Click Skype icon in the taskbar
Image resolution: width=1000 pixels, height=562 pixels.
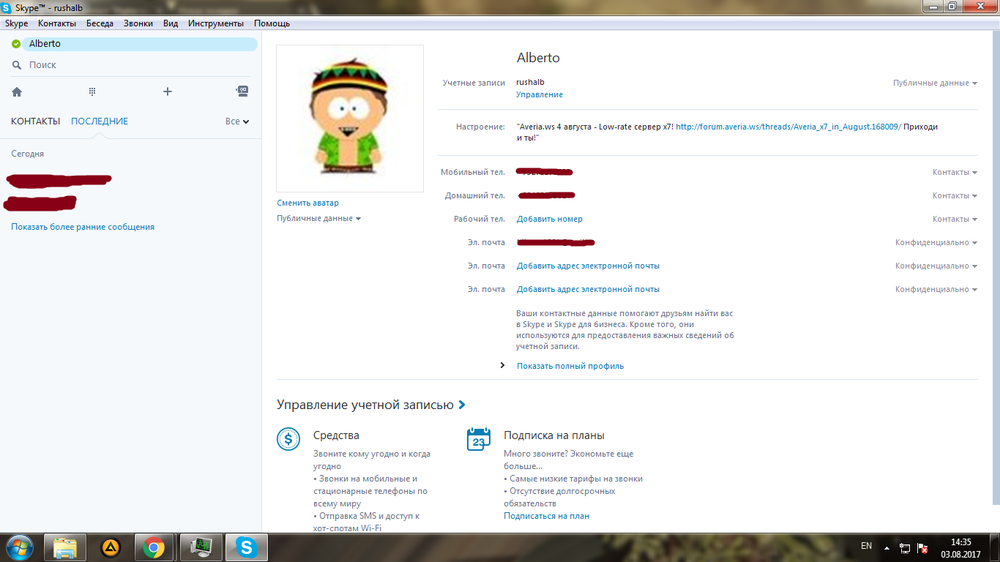(246, 547)
